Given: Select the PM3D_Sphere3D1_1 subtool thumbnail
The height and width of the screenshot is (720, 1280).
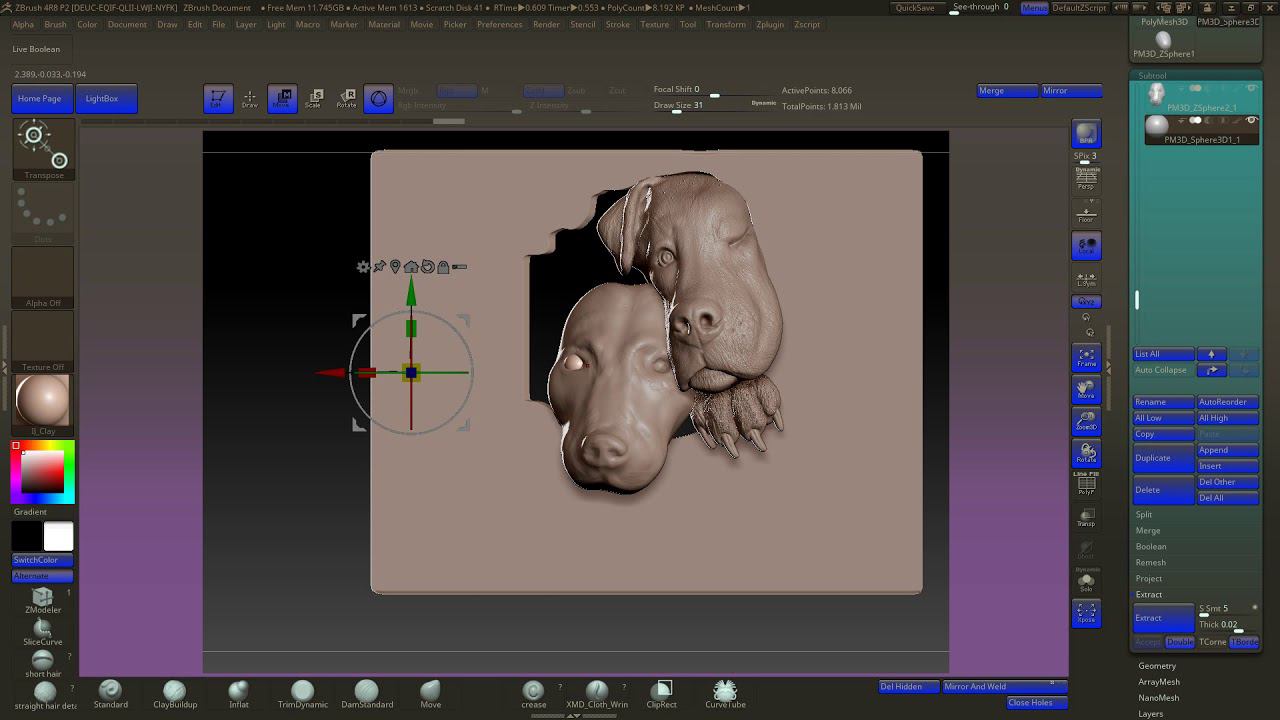Looking at the screenshot, I should (x=1157, y=126).
